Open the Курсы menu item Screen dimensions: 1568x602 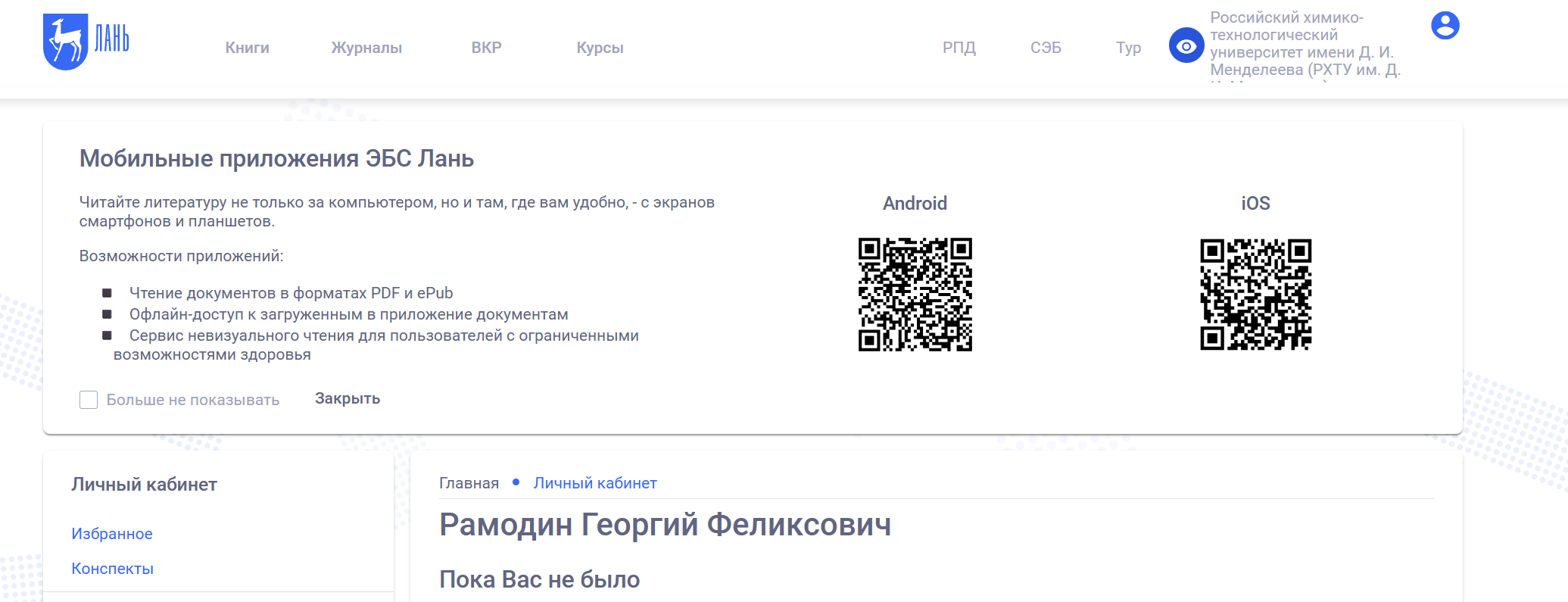pyautogui.click(x=600, y=48)
